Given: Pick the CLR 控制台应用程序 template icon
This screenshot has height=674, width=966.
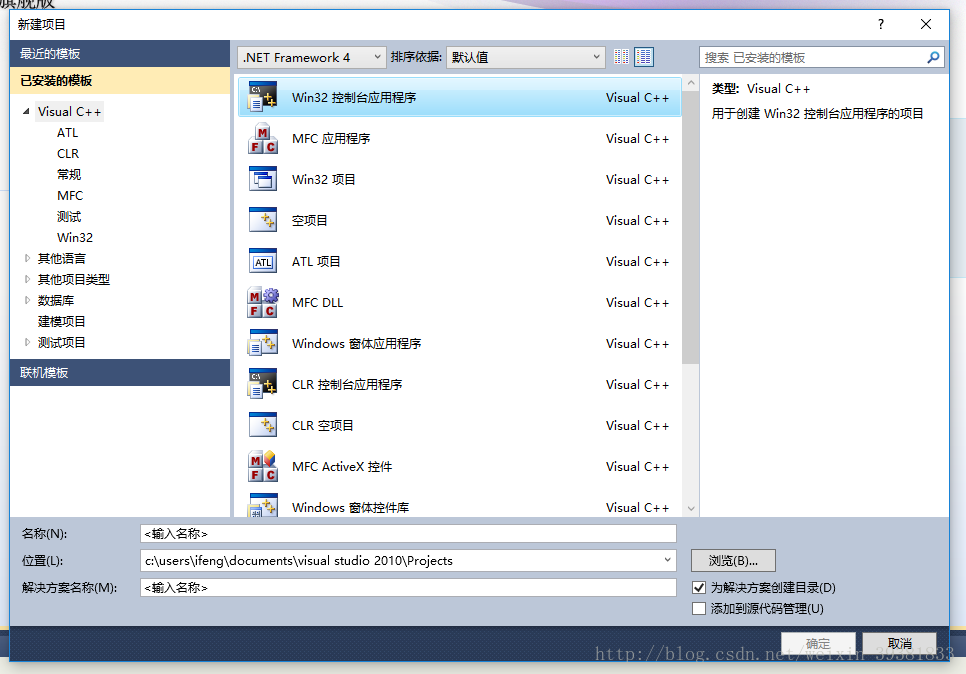Looking at the screenshot, I should [x=262, y=384].
